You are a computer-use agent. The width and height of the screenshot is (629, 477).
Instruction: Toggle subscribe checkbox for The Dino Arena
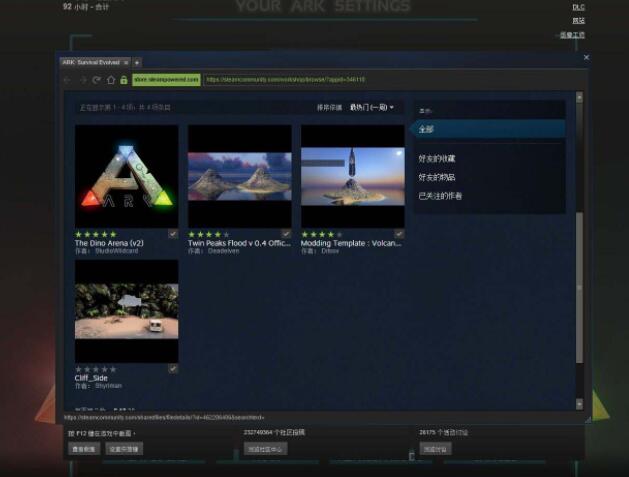pyautogui.click(x=173, y=234)
